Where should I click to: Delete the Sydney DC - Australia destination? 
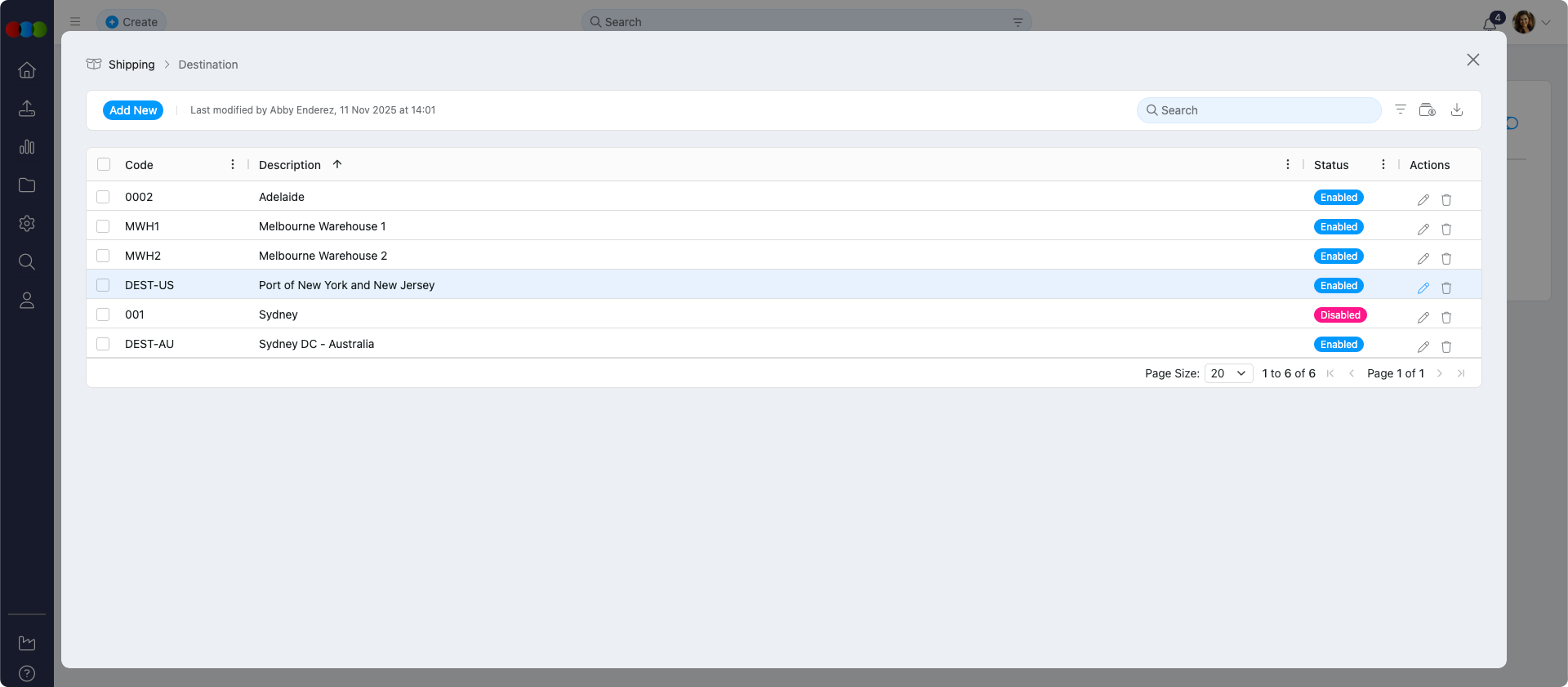1445,346
